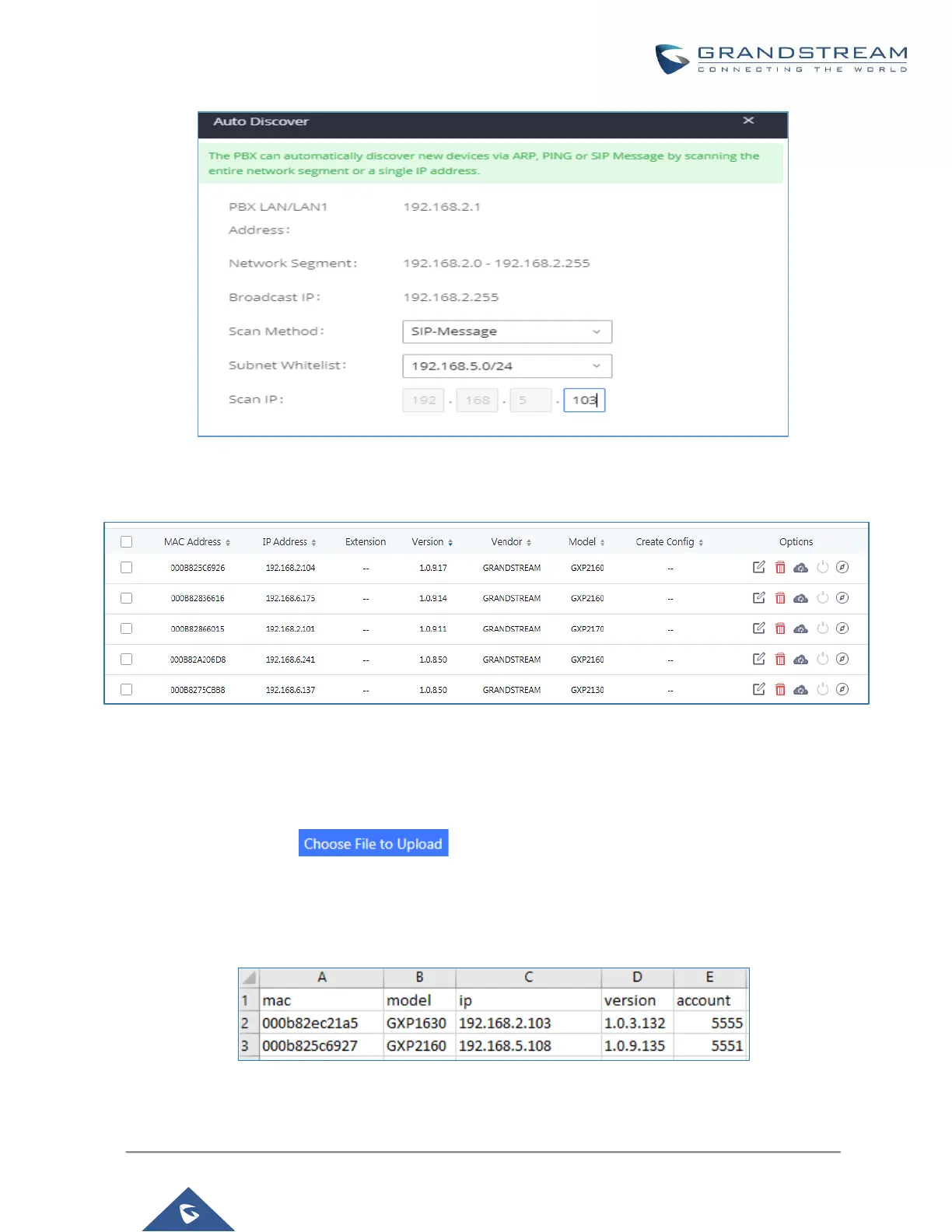952x1232 pixels.
Task: Select spreadsheet column C header
Action: click(x=528, y=978)
